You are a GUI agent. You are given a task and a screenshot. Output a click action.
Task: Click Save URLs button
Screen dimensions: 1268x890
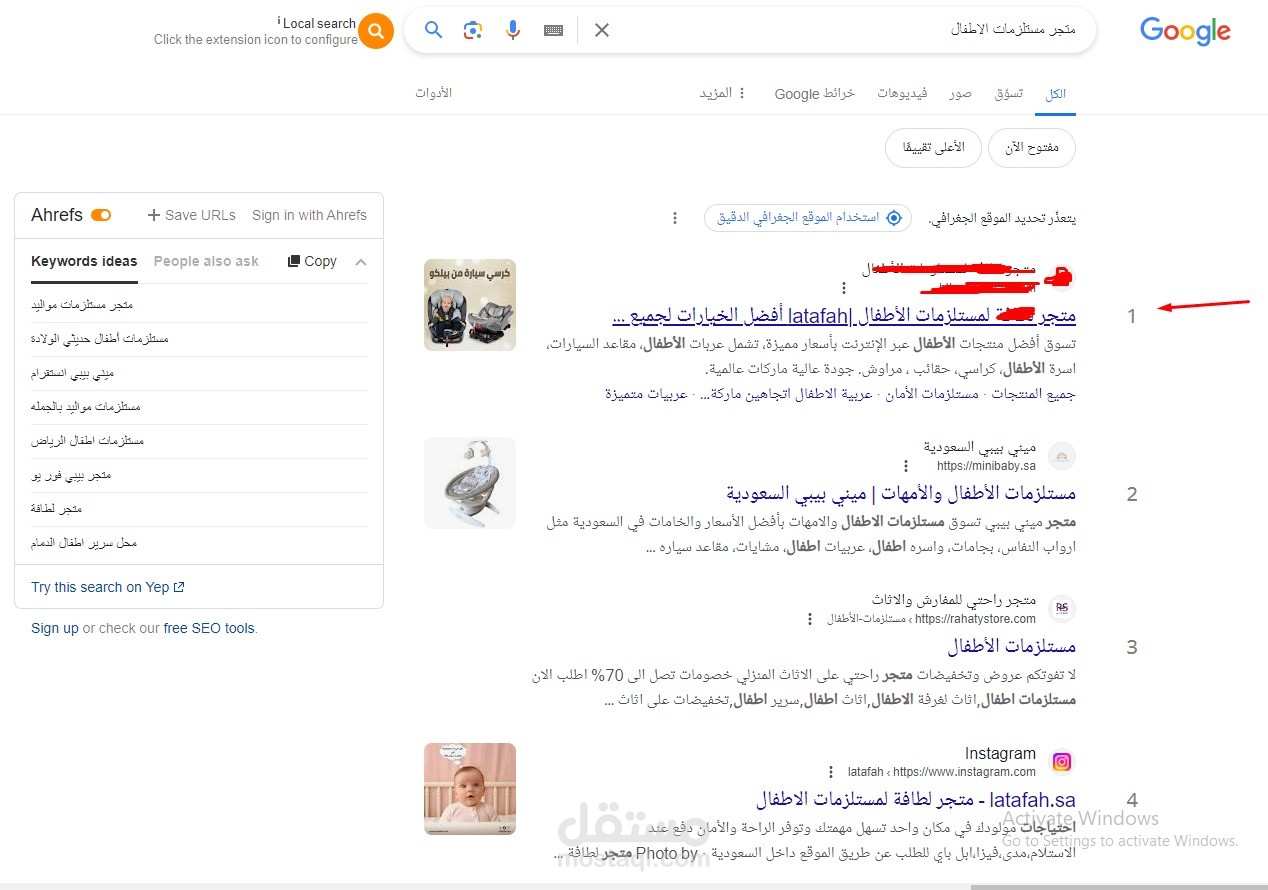pyautogui.click(x=191, y=215)
